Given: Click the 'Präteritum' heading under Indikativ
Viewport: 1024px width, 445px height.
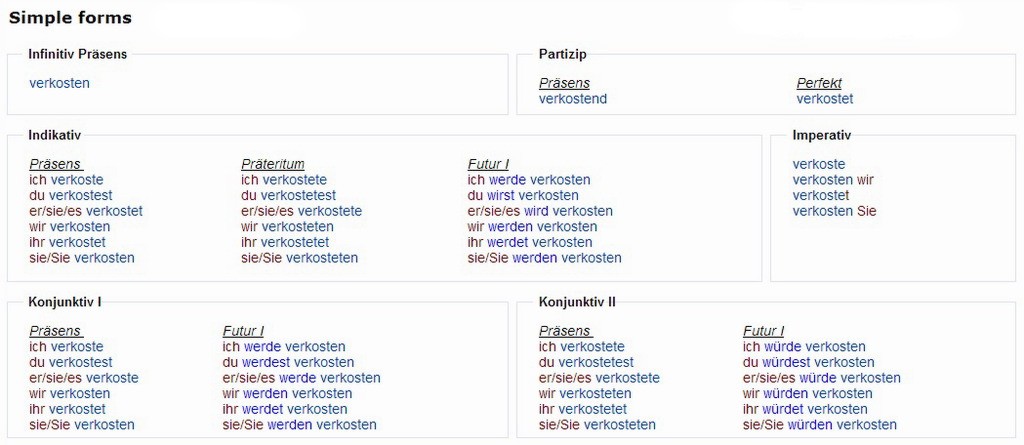Looking at the screenshot, I should [x=273, y=164].
